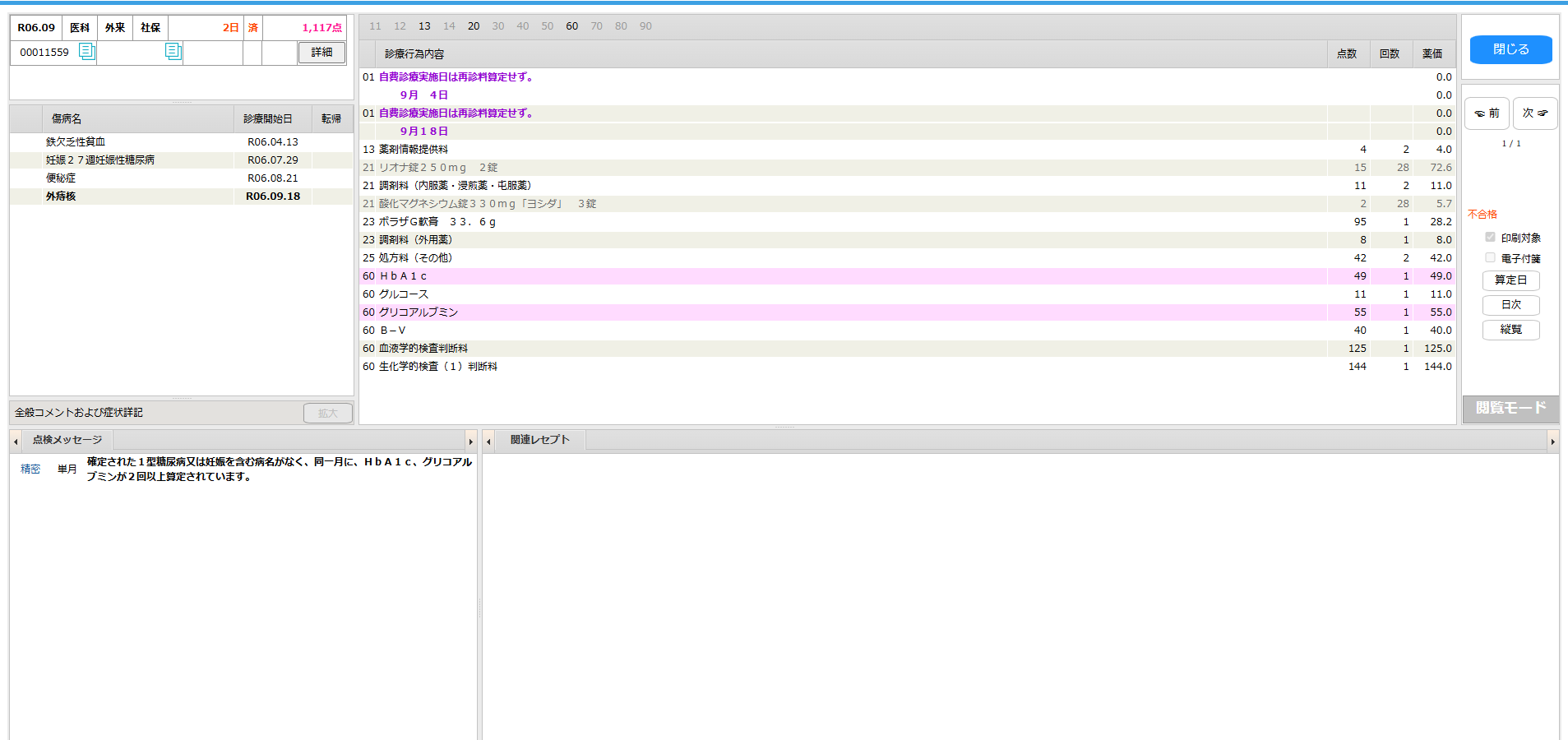1568x740 pixels.
Task: Click the 転帰 column header
Action: pos(332,119)
